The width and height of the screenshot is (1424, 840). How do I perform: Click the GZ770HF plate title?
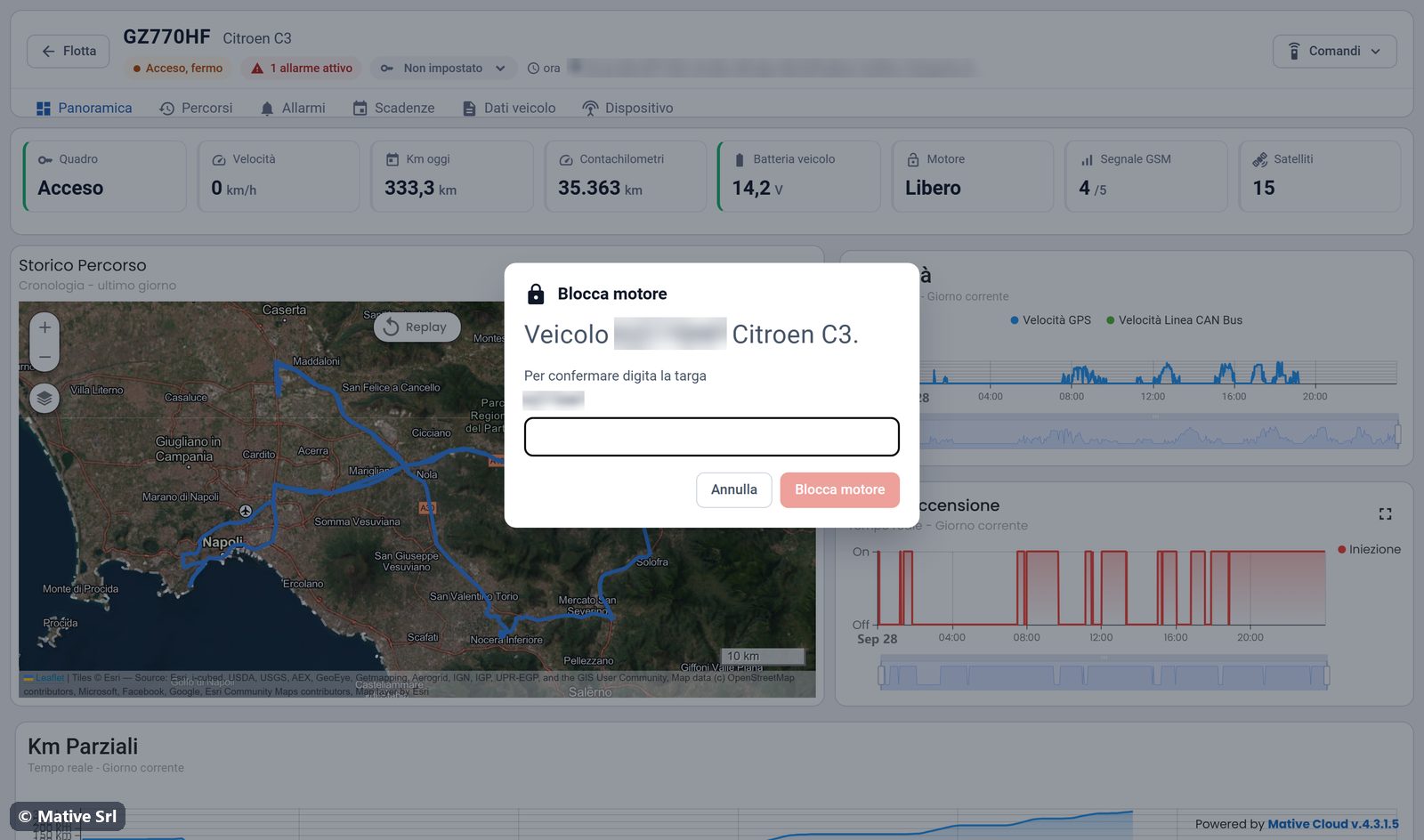166,37
